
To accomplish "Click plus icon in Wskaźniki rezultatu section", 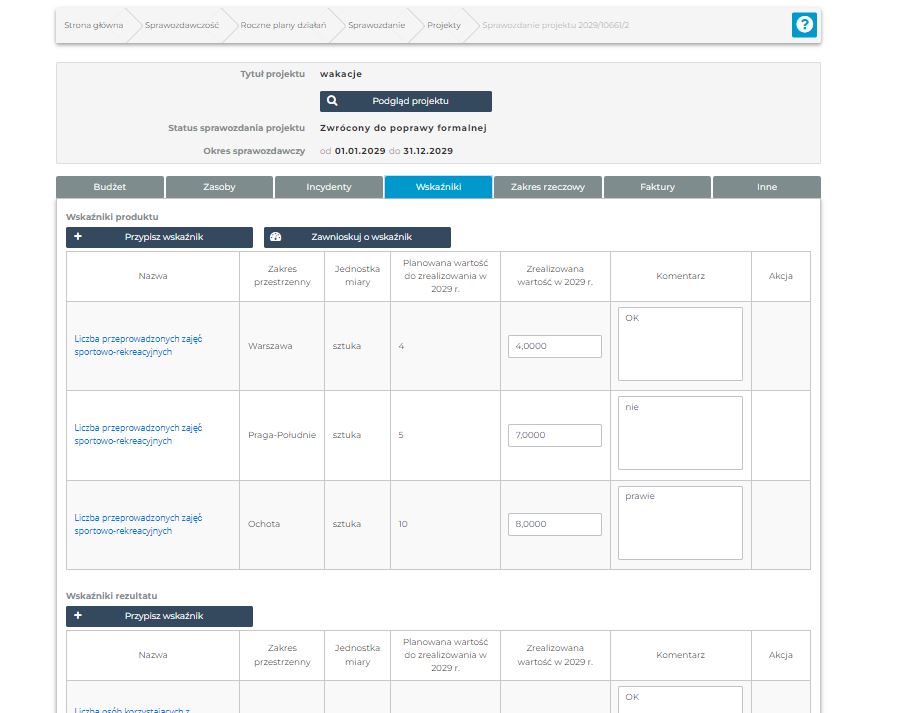I will click(x=78, y=616).
